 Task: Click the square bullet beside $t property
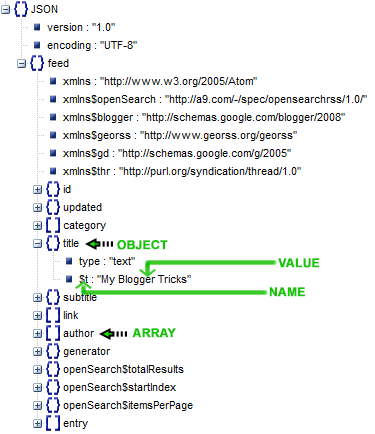[69, 279]
